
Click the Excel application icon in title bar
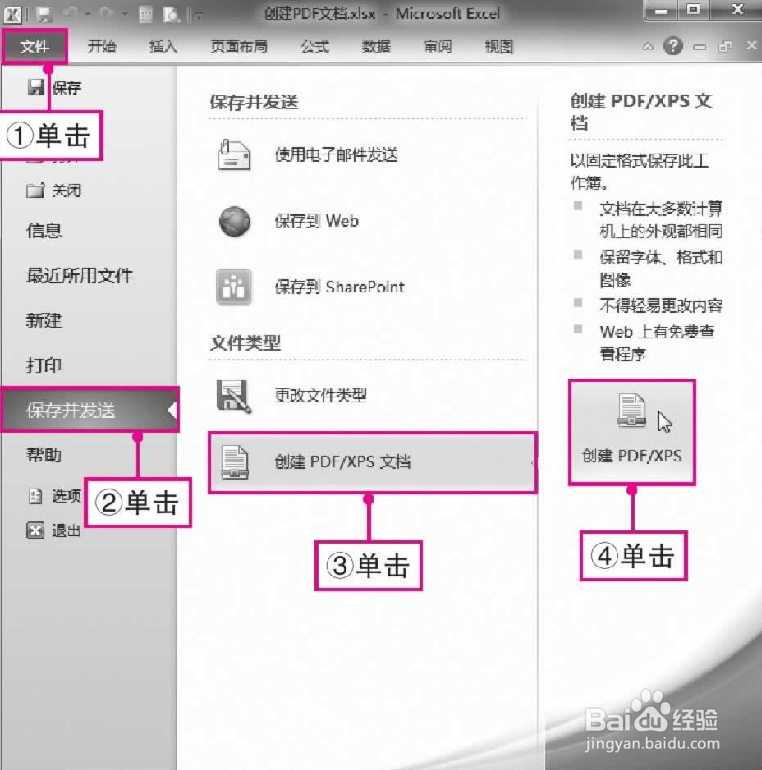[x=12, y=15]
